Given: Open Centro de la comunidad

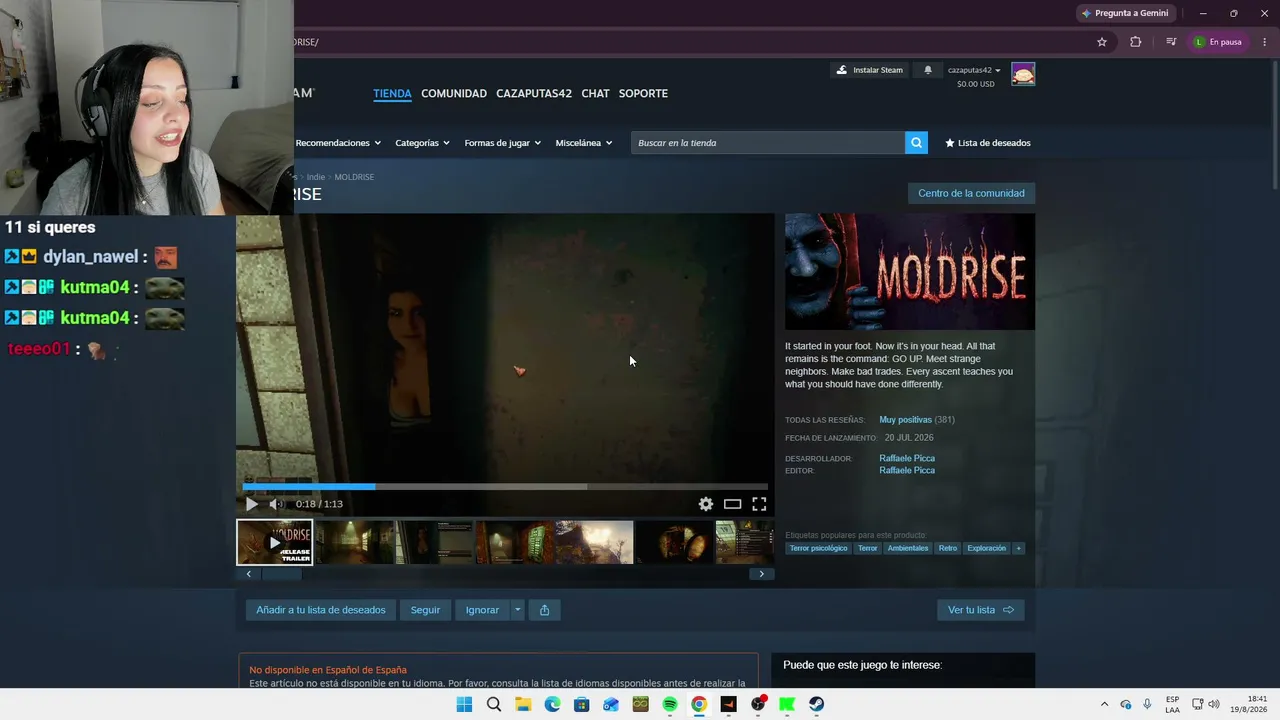Looking at the screenshot, I should tap(971, 193).
